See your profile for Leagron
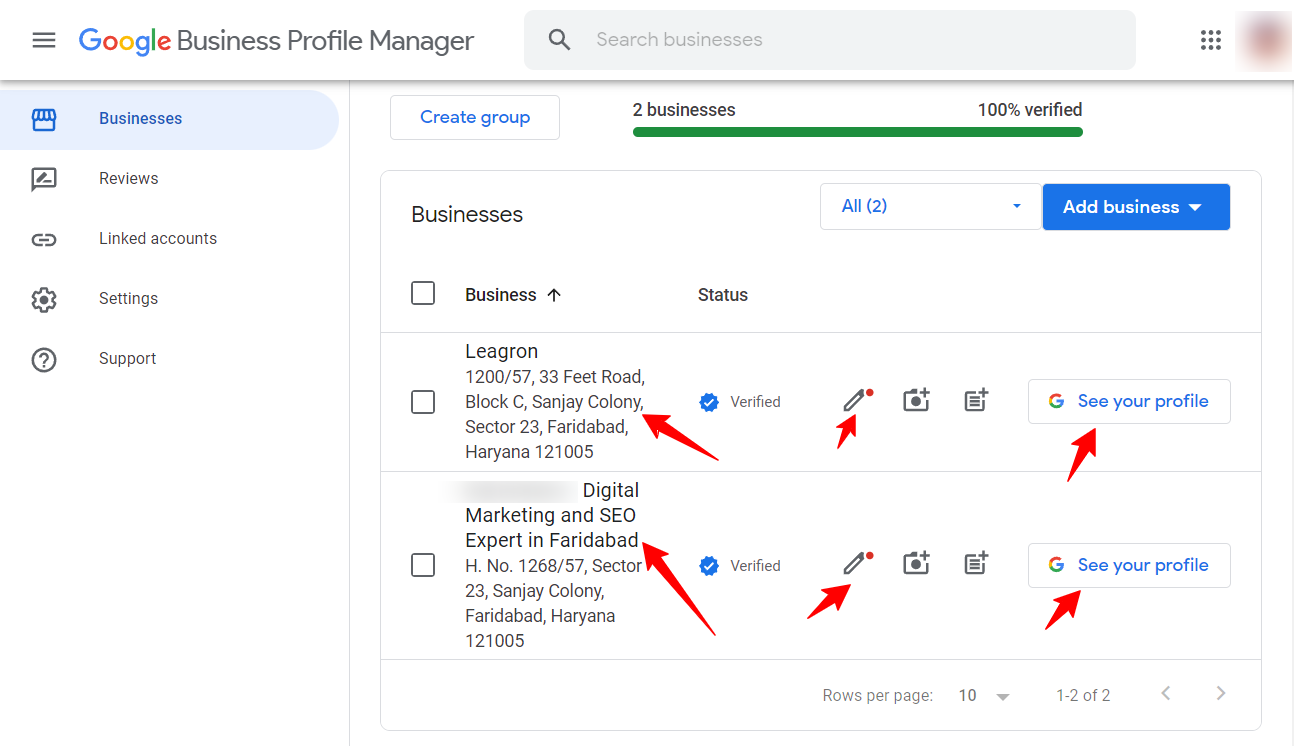The height and width of the screenshot is (746, 1294). (1129, 401)
